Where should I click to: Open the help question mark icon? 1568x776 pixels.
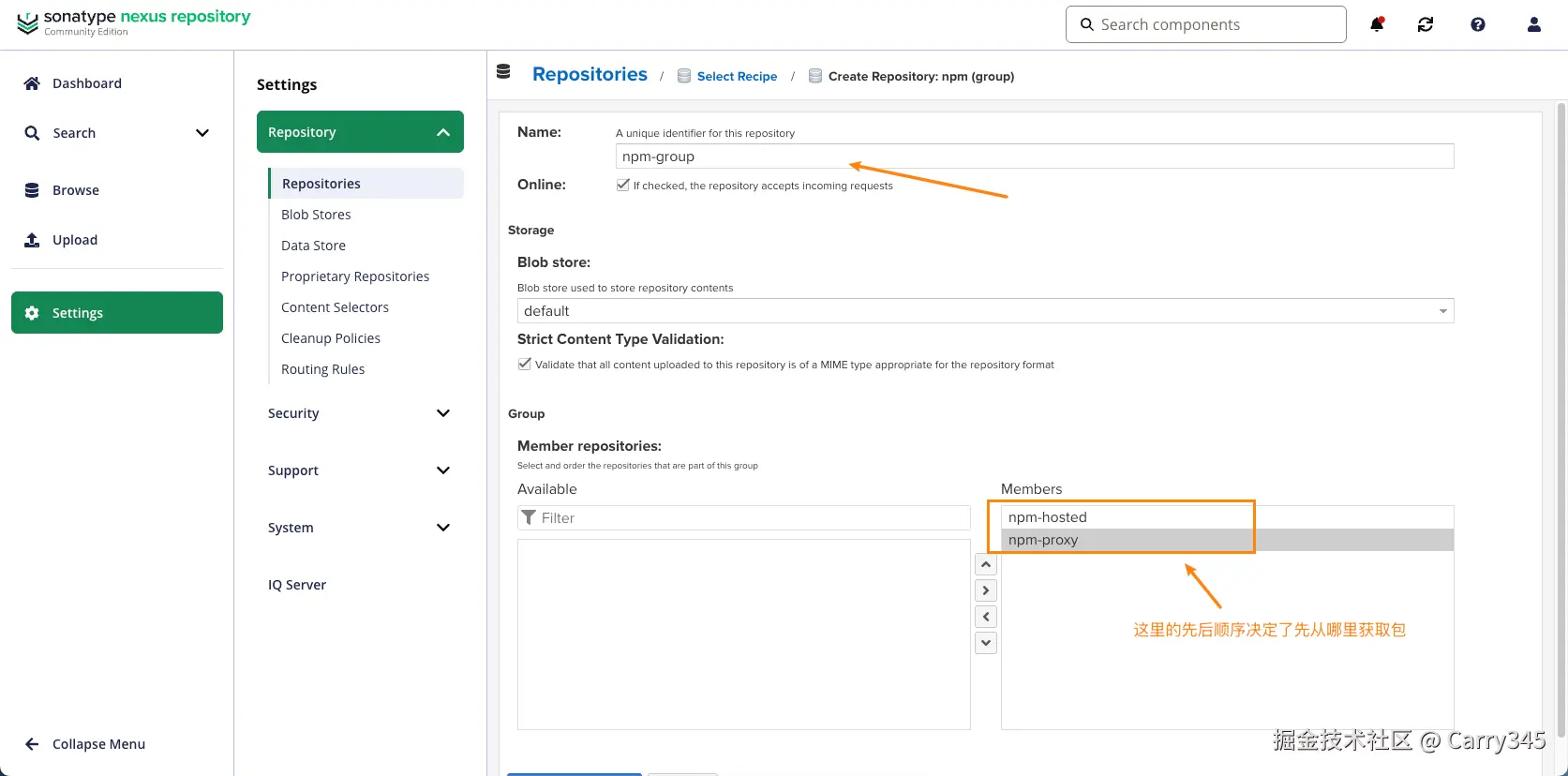1478,24
